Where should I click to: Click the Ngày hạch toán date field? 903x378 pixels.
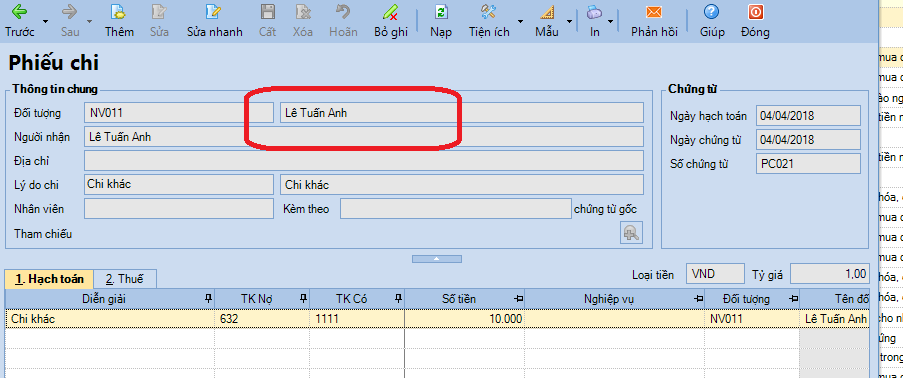pyautogui.click(x=808, y=115)
